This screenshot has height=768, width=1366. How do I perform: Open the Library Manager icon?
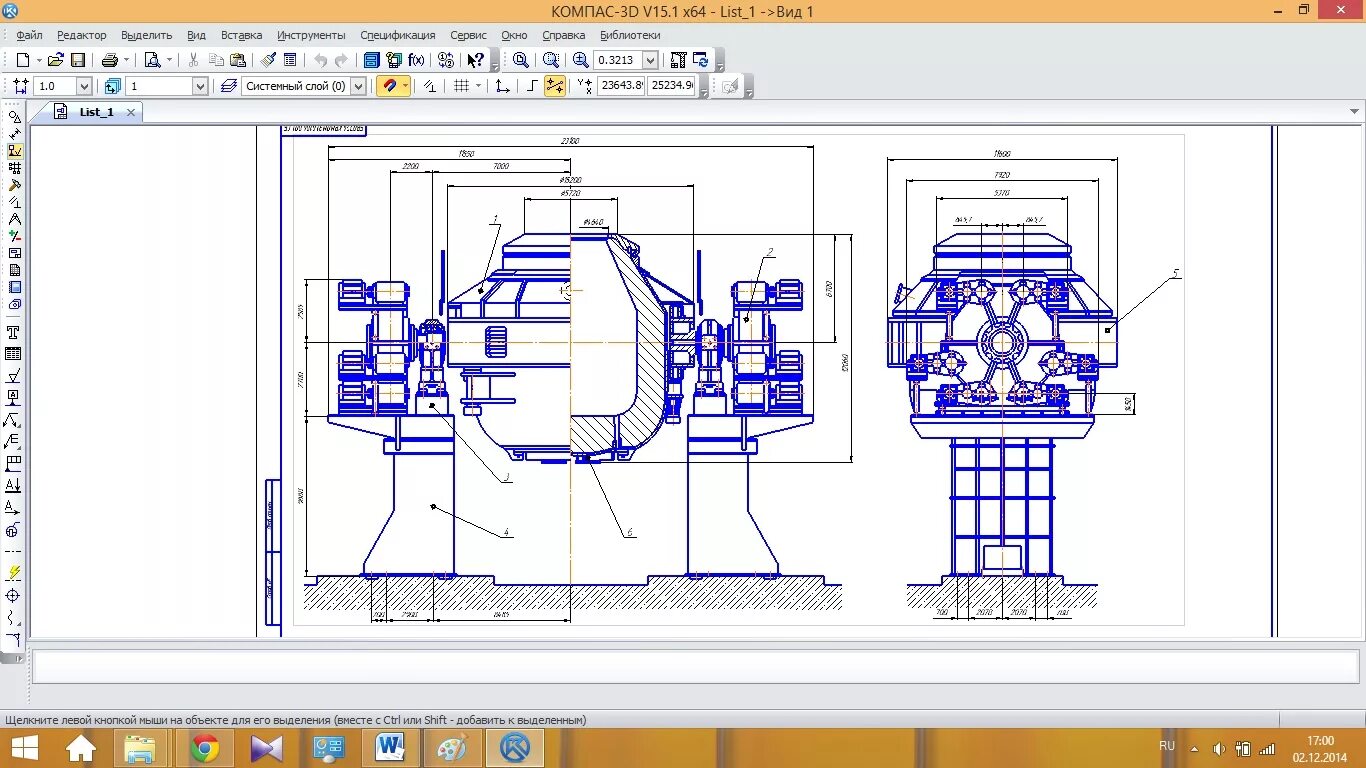[372, 60]
